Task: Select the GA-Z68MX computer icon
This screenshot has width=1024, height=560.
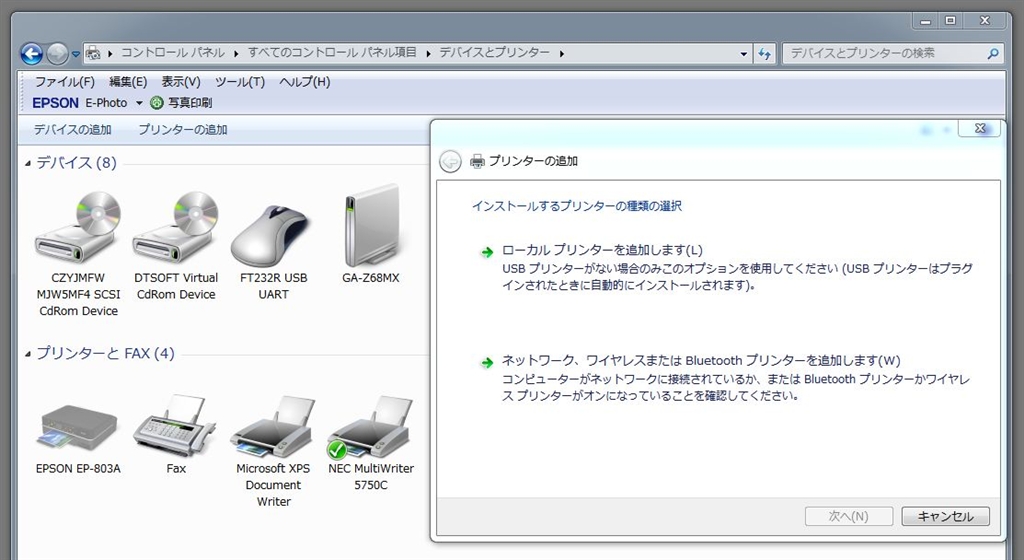Action: 371,224
